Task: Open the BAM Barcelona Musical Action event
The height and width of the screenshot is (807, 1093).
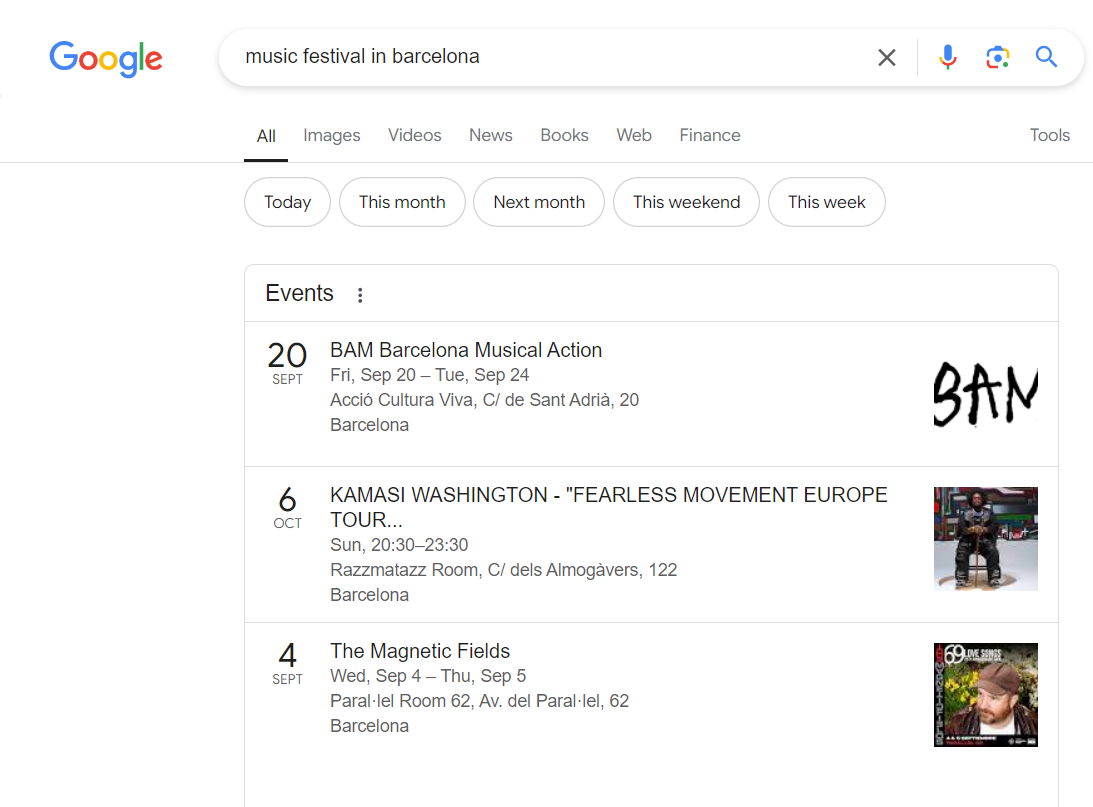Action: click(466, 350)
